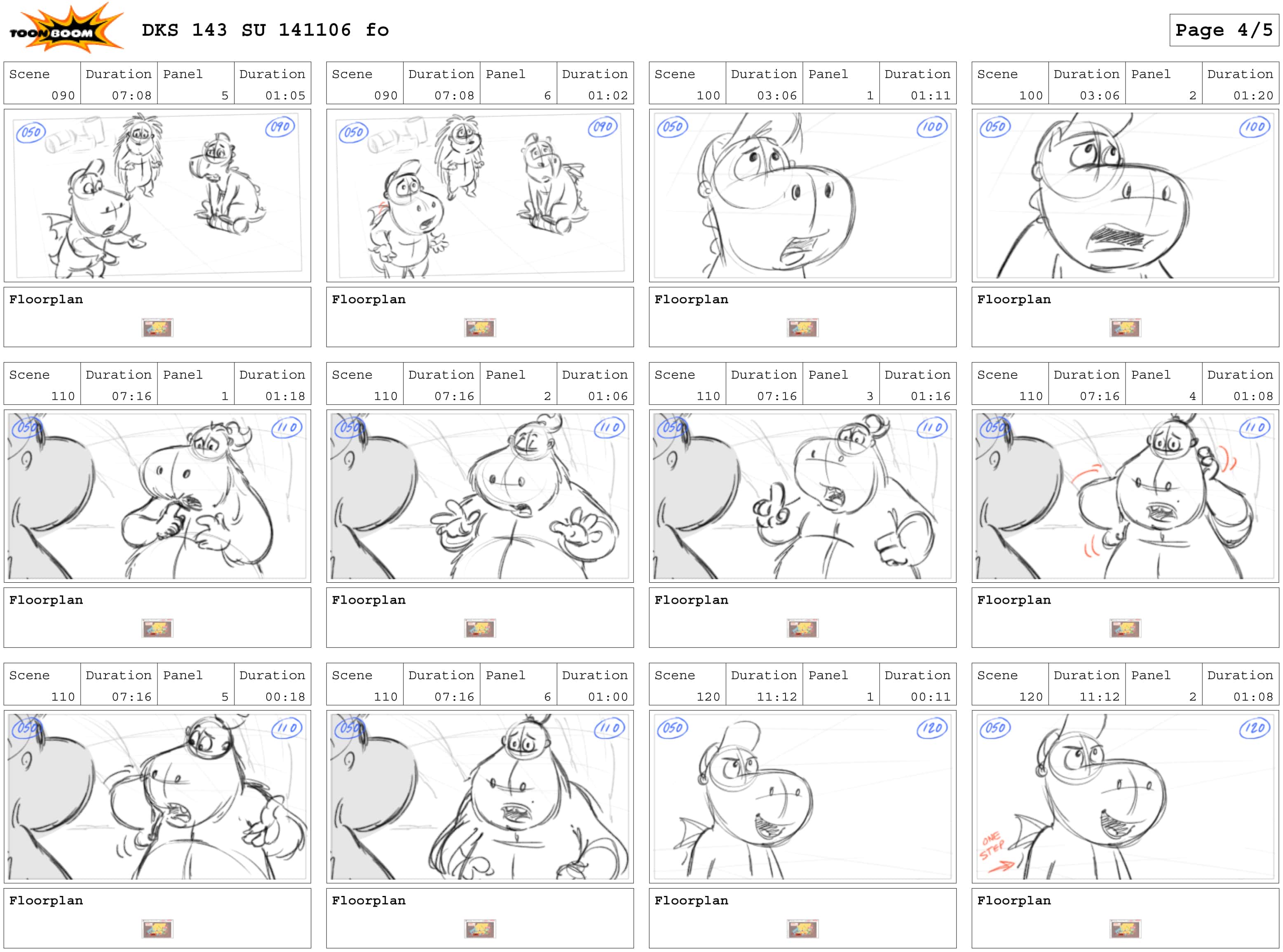Click the document title DKS 143 SU 141106 fo
This screenshot has height=952, width=1283.
point(265,30)
